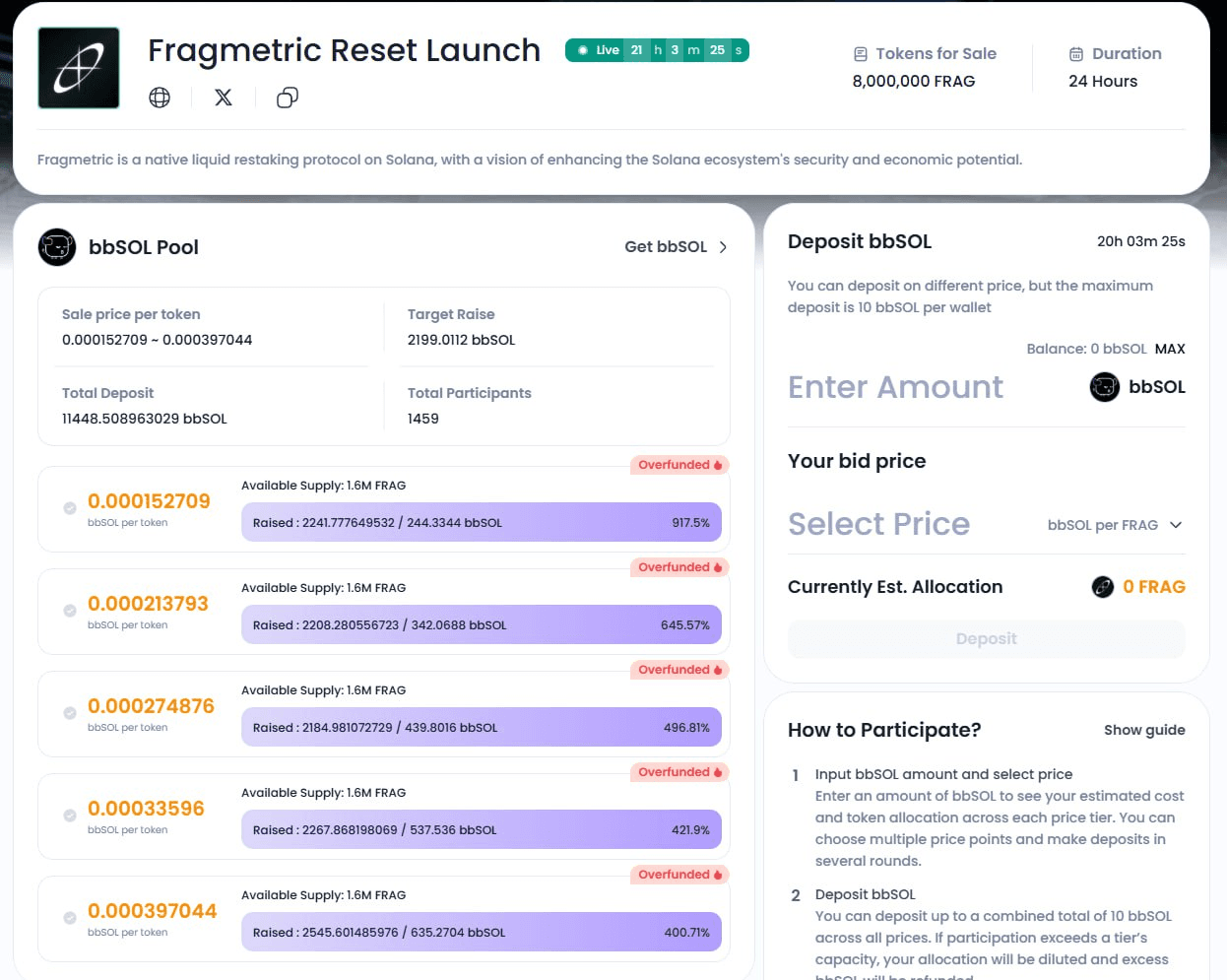Click the Duration calendar icon
This screenshot has height=980, width=1227.
[1076, 54]
